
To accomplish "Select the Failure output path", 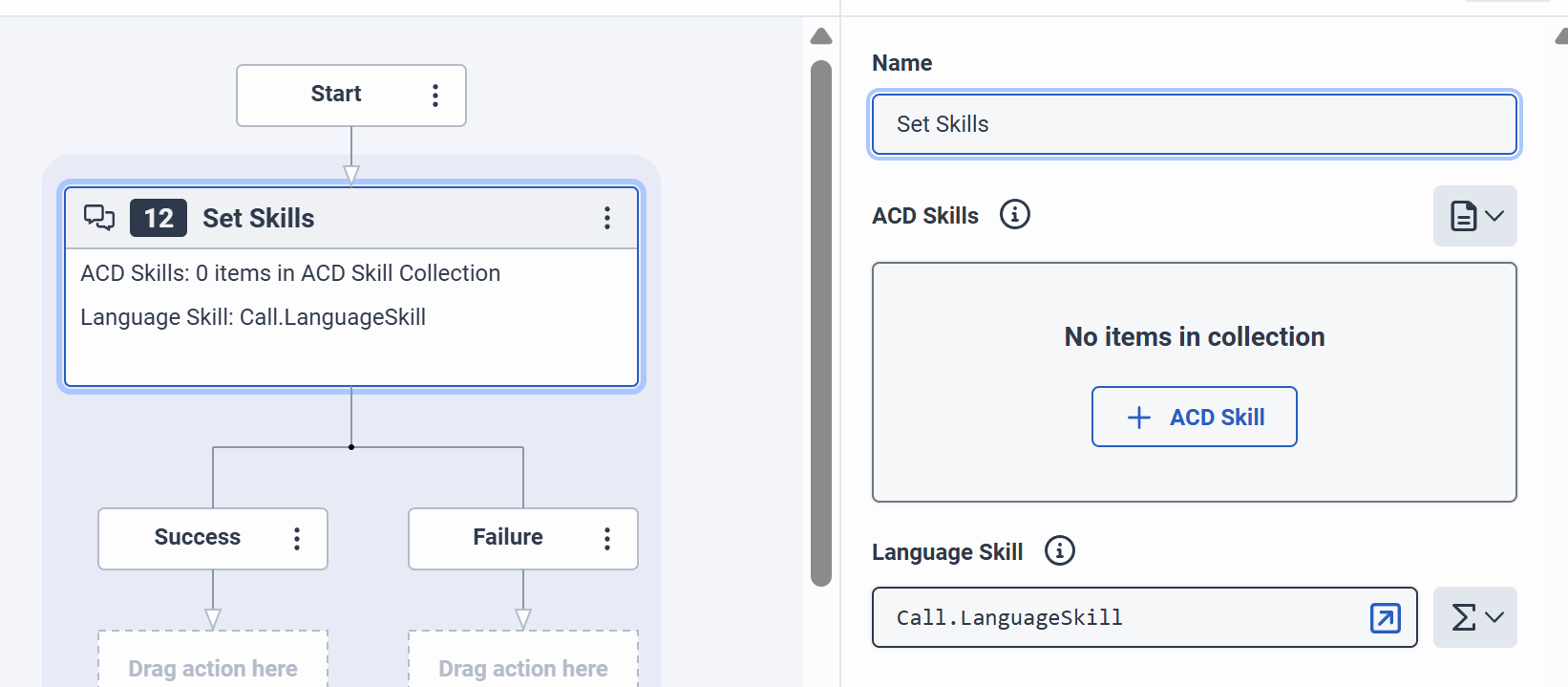I will (508, 538).
